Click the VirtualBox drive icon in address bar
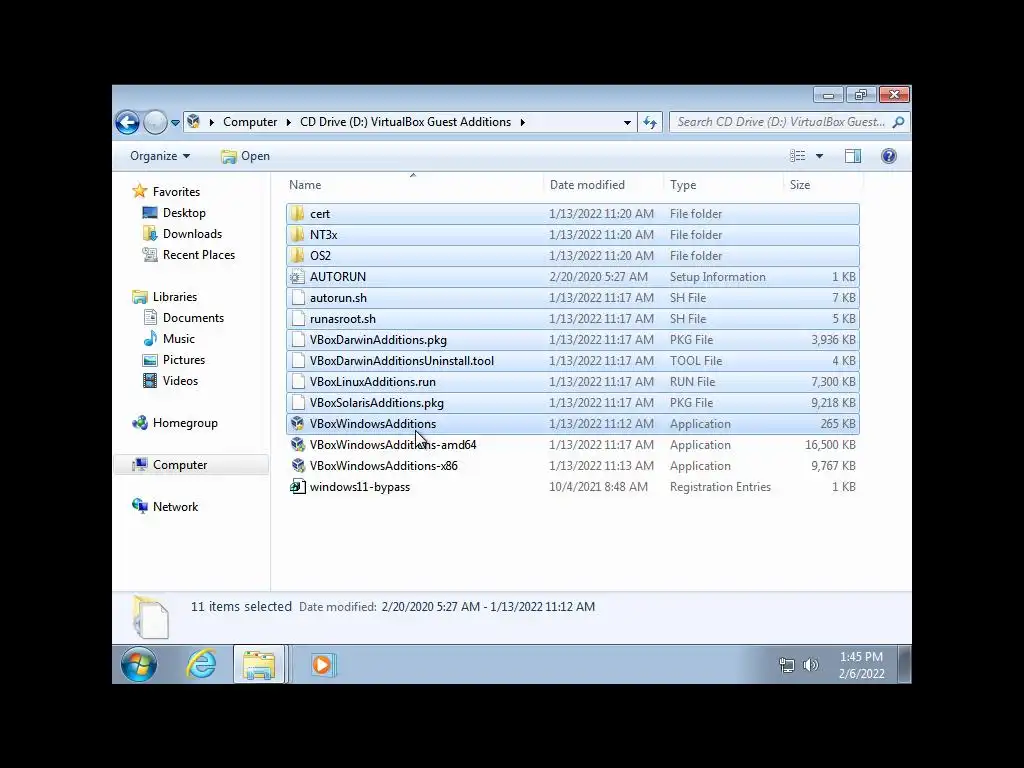Screen dimensions: 1024x768 193,121
